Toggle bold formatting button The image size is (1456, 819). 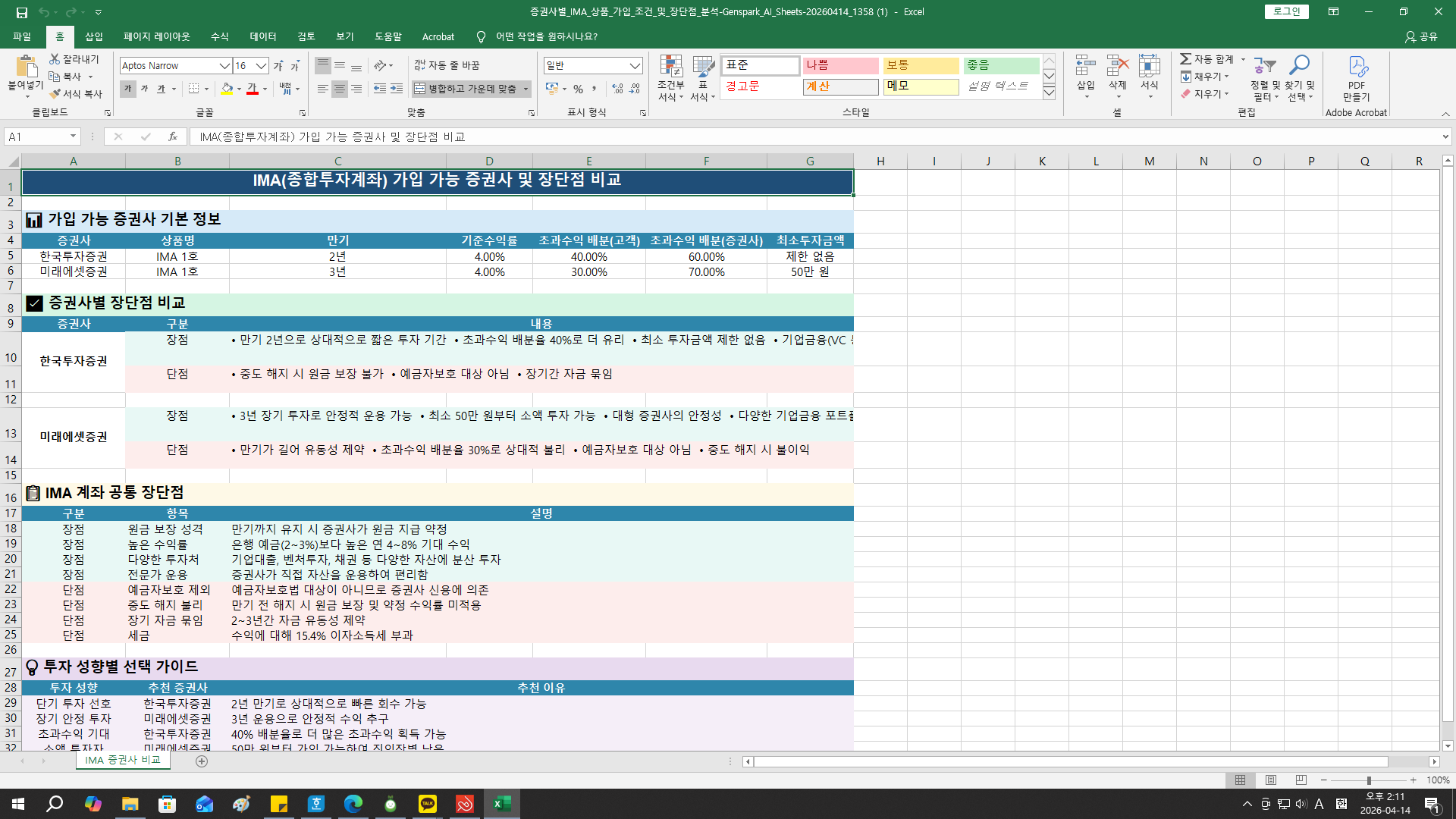coord(127,89)
